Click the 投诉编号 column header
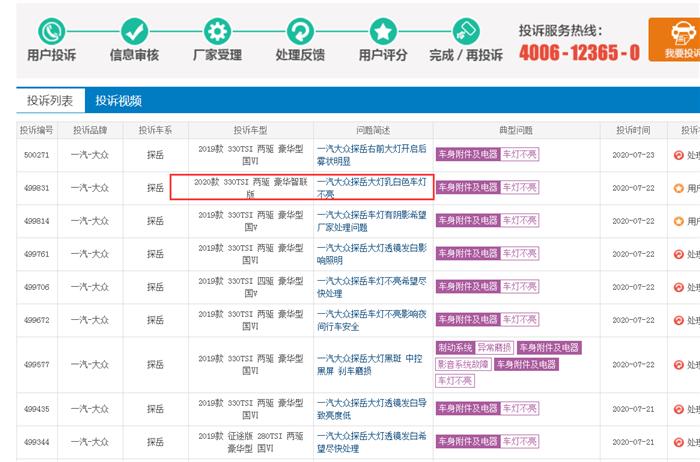700x462 pixels. [37, 130]
